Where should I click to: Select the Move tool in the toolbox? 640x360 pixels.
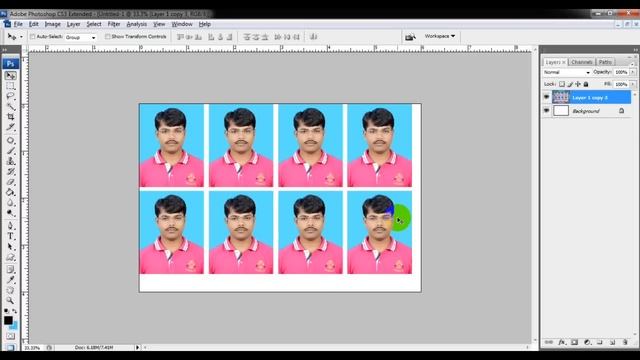tap(11, 76)
